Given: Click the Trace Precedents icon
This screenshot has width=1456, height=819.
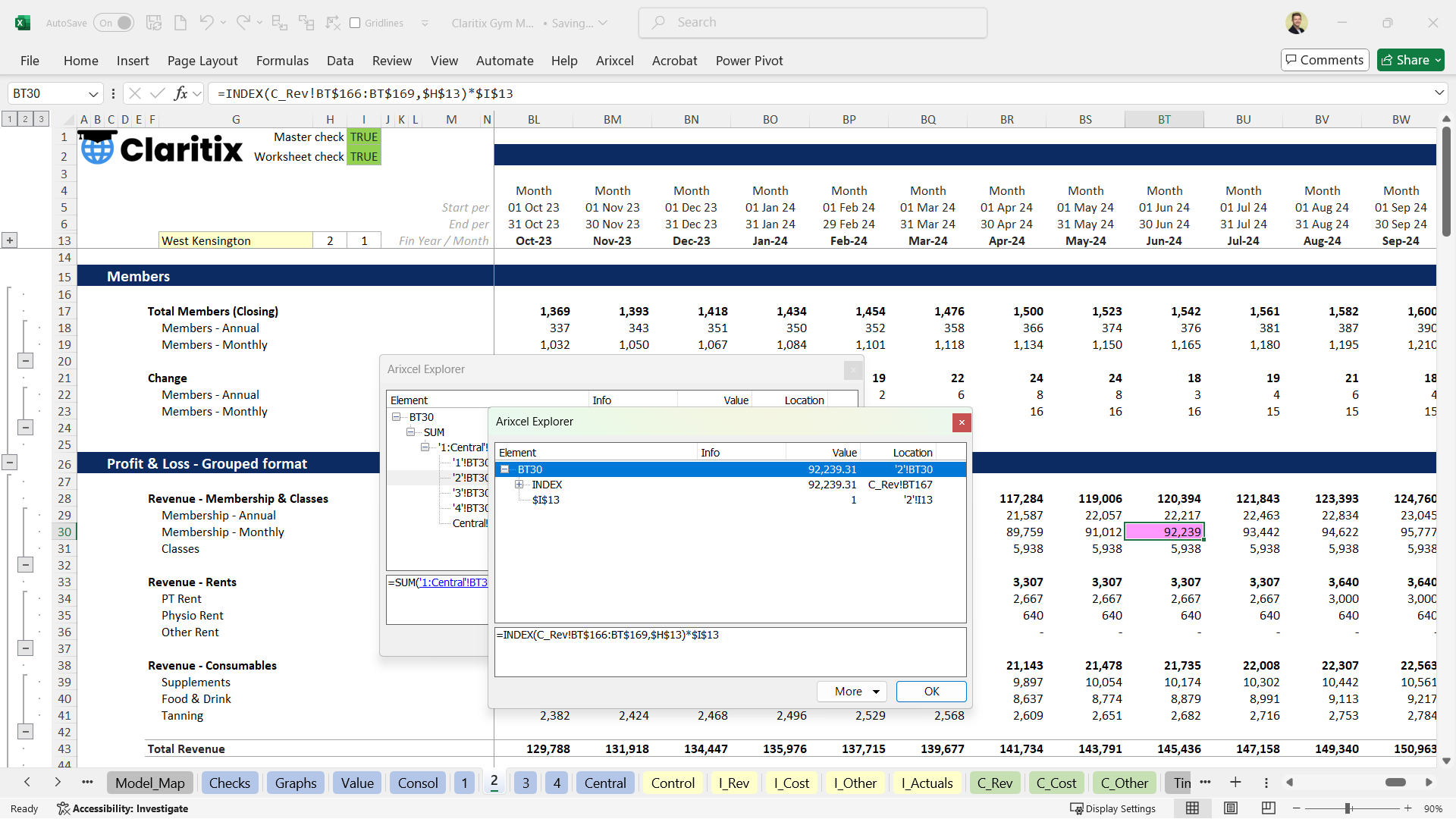Looking at the screenshot, I should click(x=279, y=23).
